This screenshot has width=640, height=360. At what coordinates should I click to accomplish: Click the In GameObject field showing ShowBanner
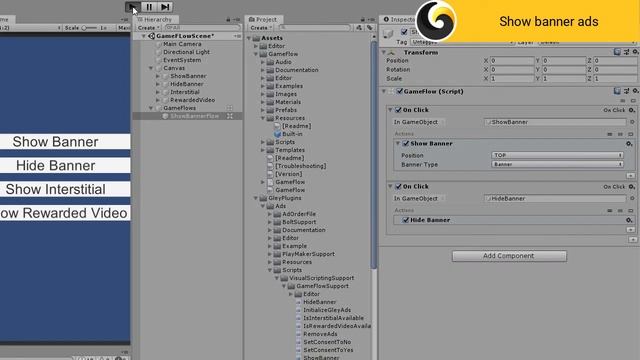555,122
